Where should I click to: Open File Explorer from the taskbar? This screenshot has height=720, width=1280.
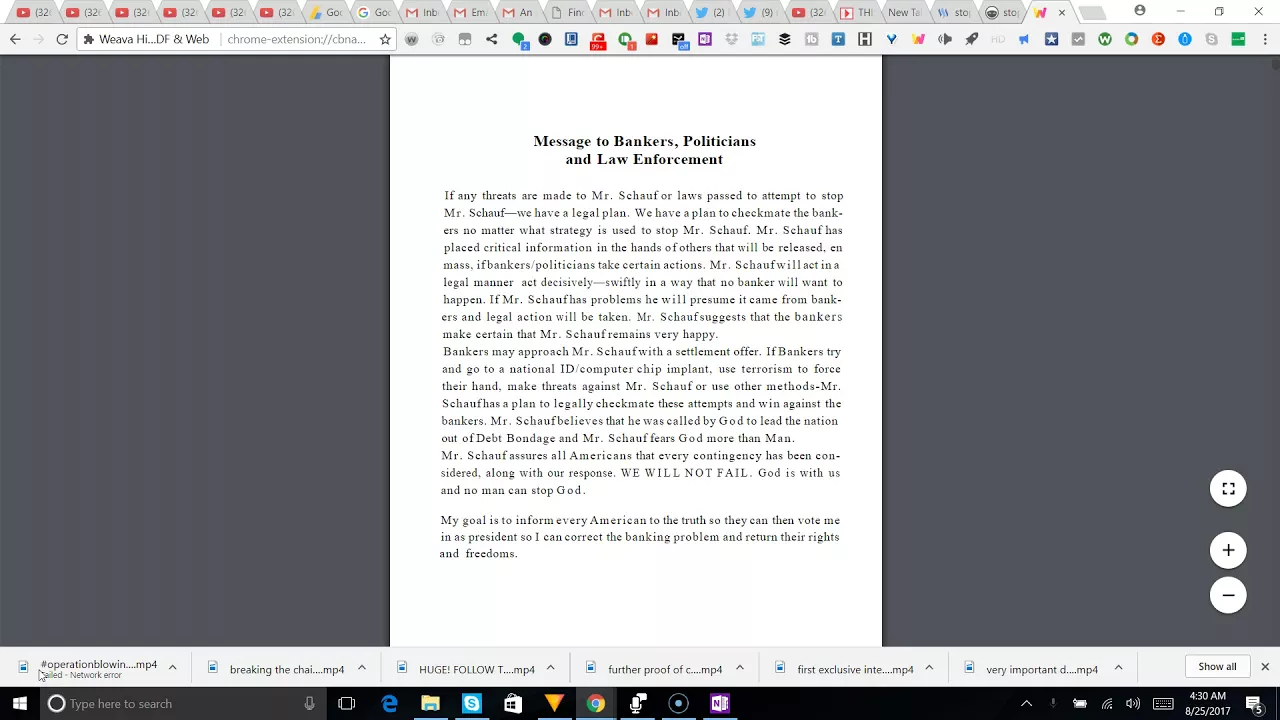pos(430,703)
